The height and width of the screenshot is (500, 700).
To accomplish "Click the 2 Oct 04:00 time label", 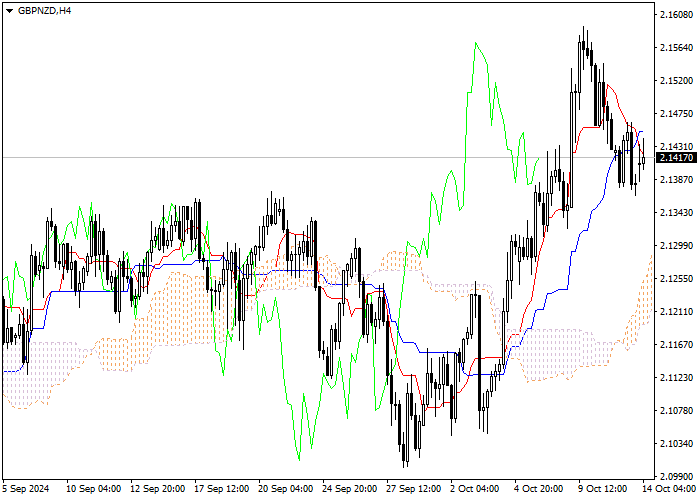I will [475, 489].
